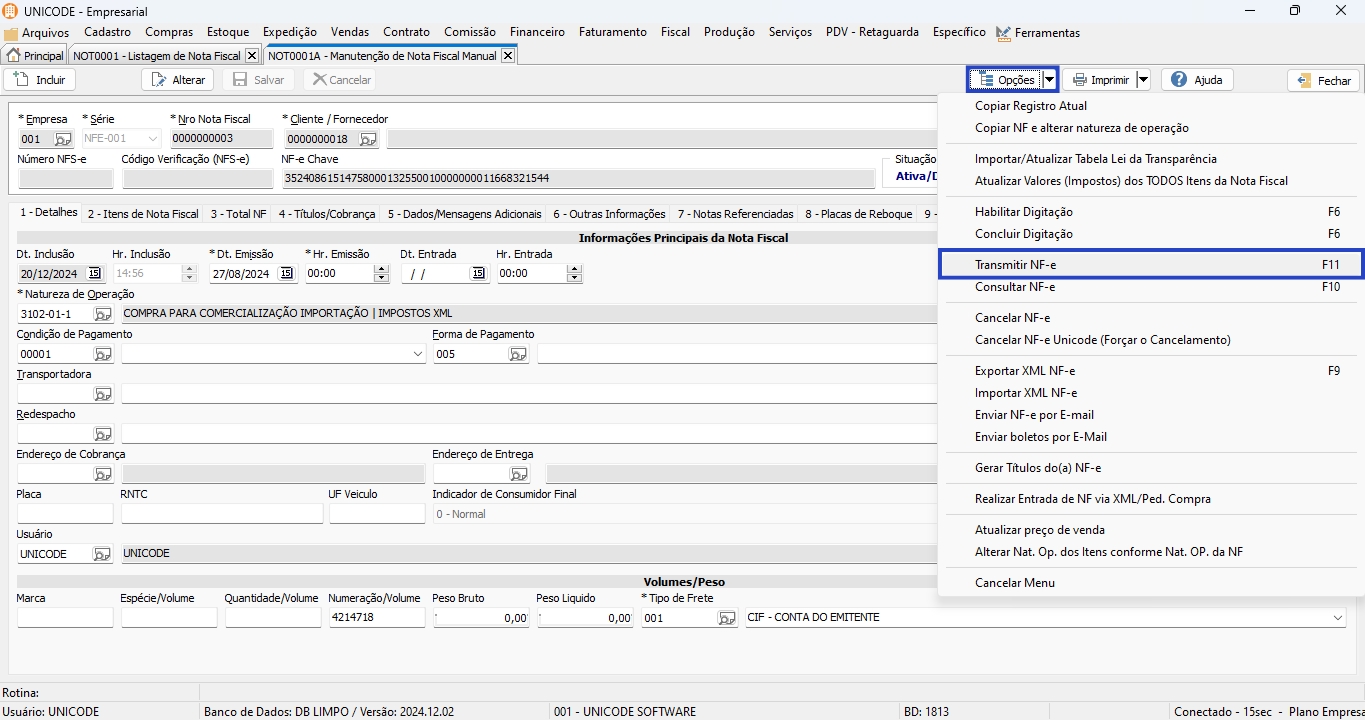Click the Ajuda button

[1197, 80]
